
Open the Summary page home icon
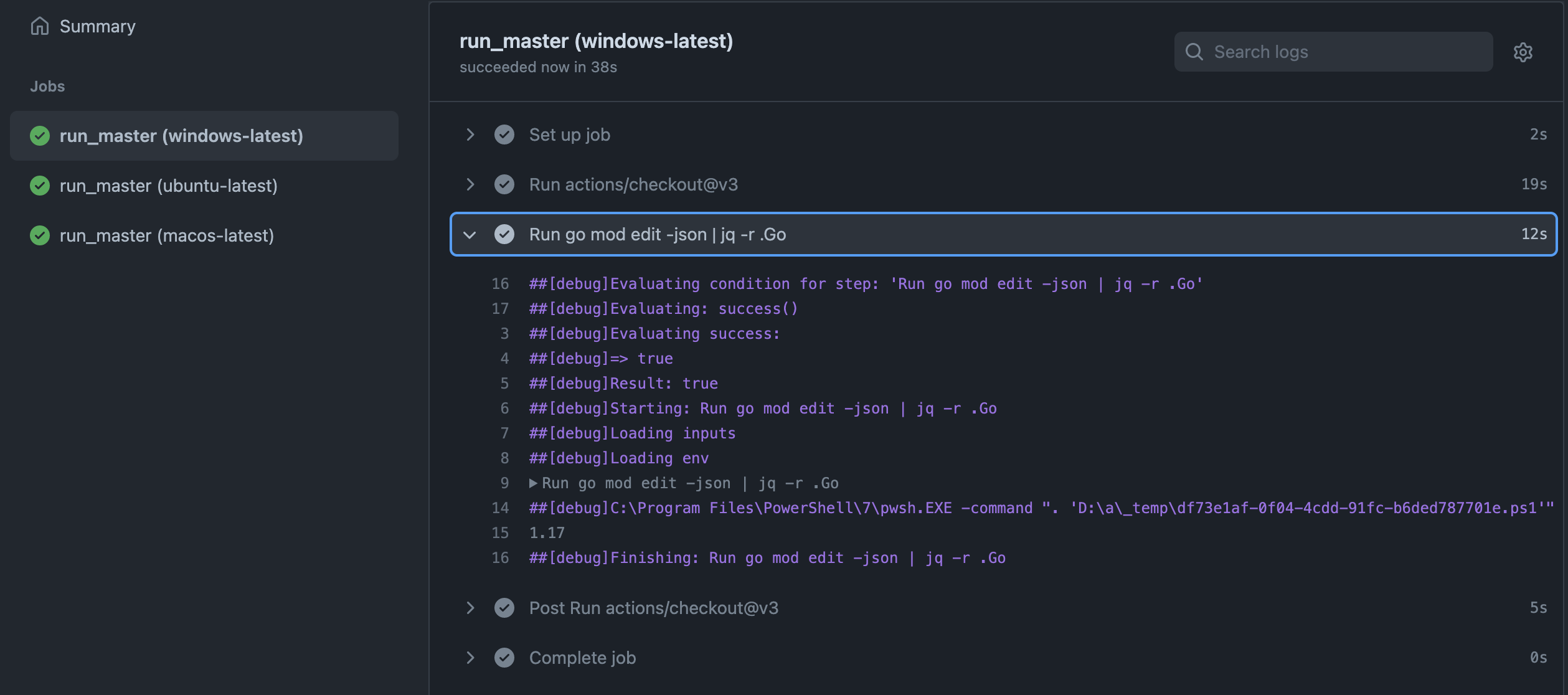39,26
